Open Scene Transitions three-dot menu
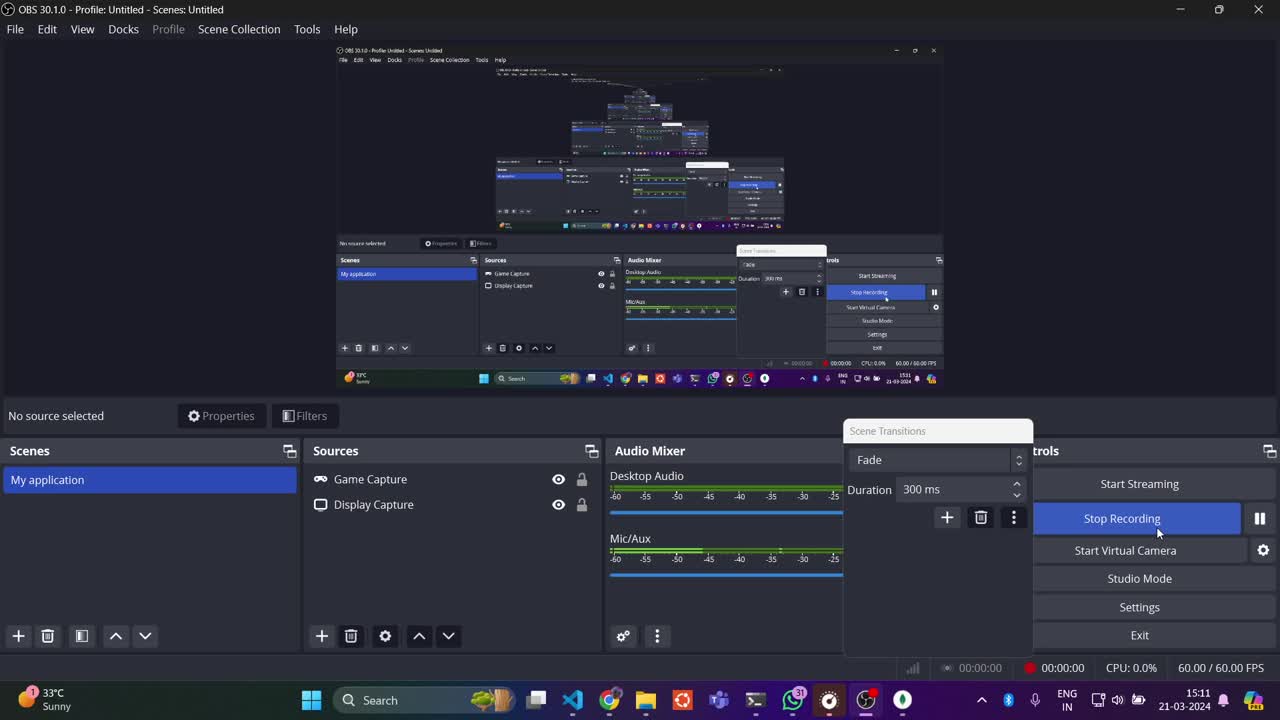Image resolution: width=1280 pixels, height=720 pixels. click(x=1014, y=517)
